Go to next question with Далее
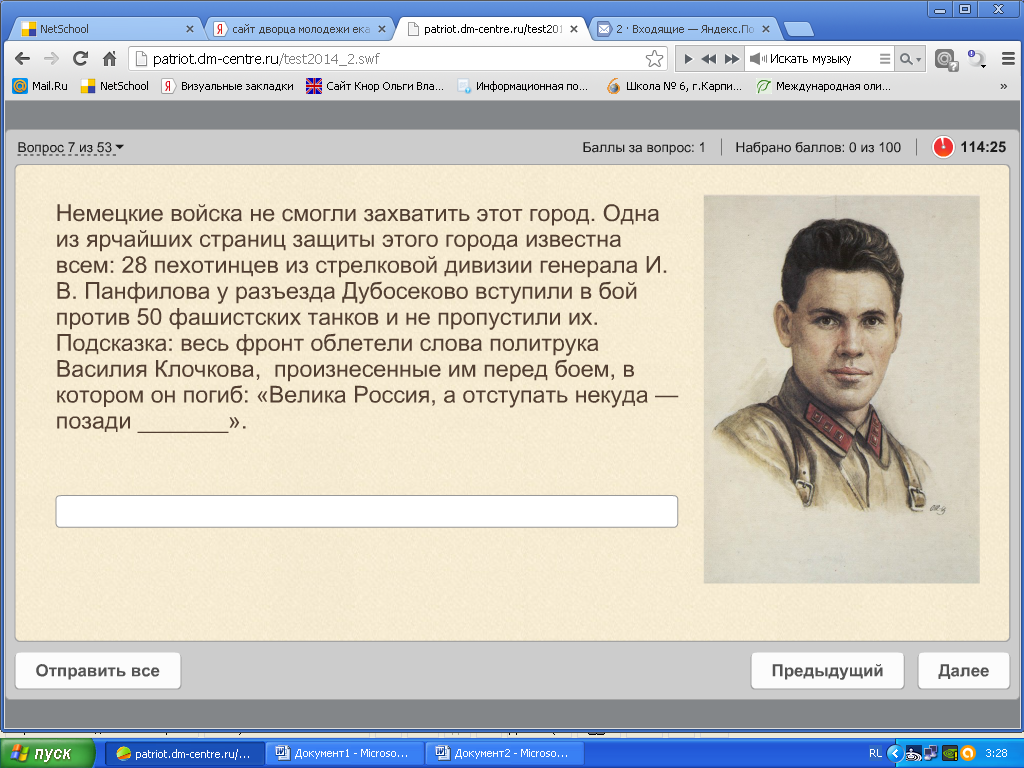Viewport: 1024px width, 768px height. (963, 671)
